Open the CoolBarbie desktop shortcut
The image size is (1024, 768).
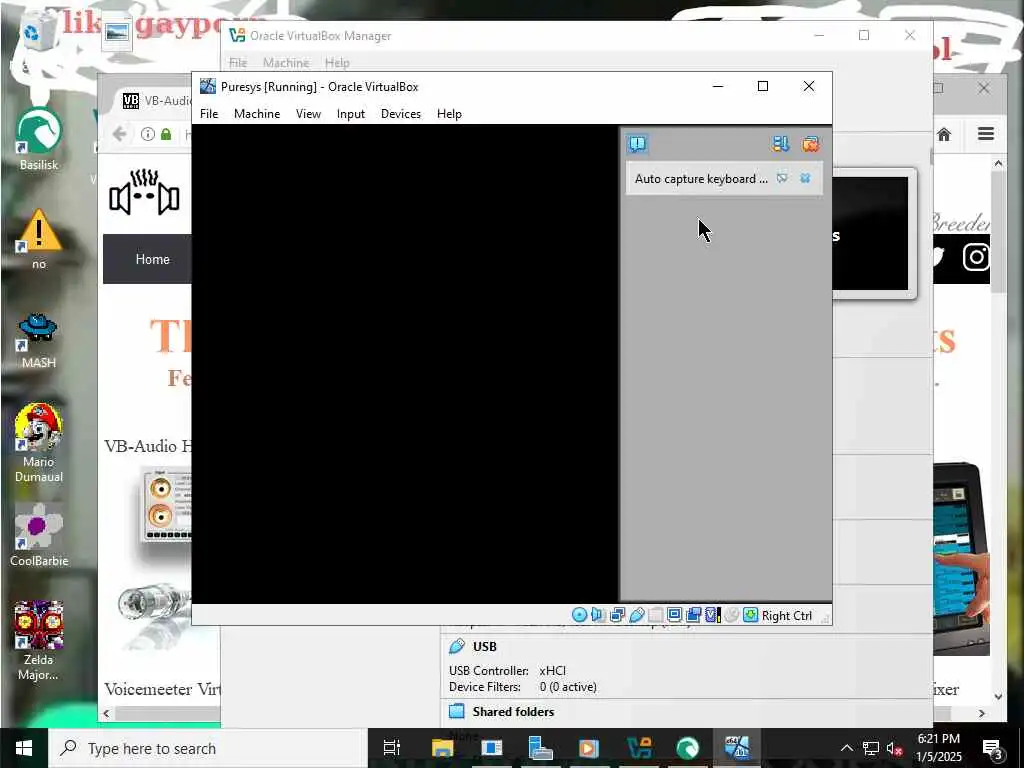coord(39,536)
